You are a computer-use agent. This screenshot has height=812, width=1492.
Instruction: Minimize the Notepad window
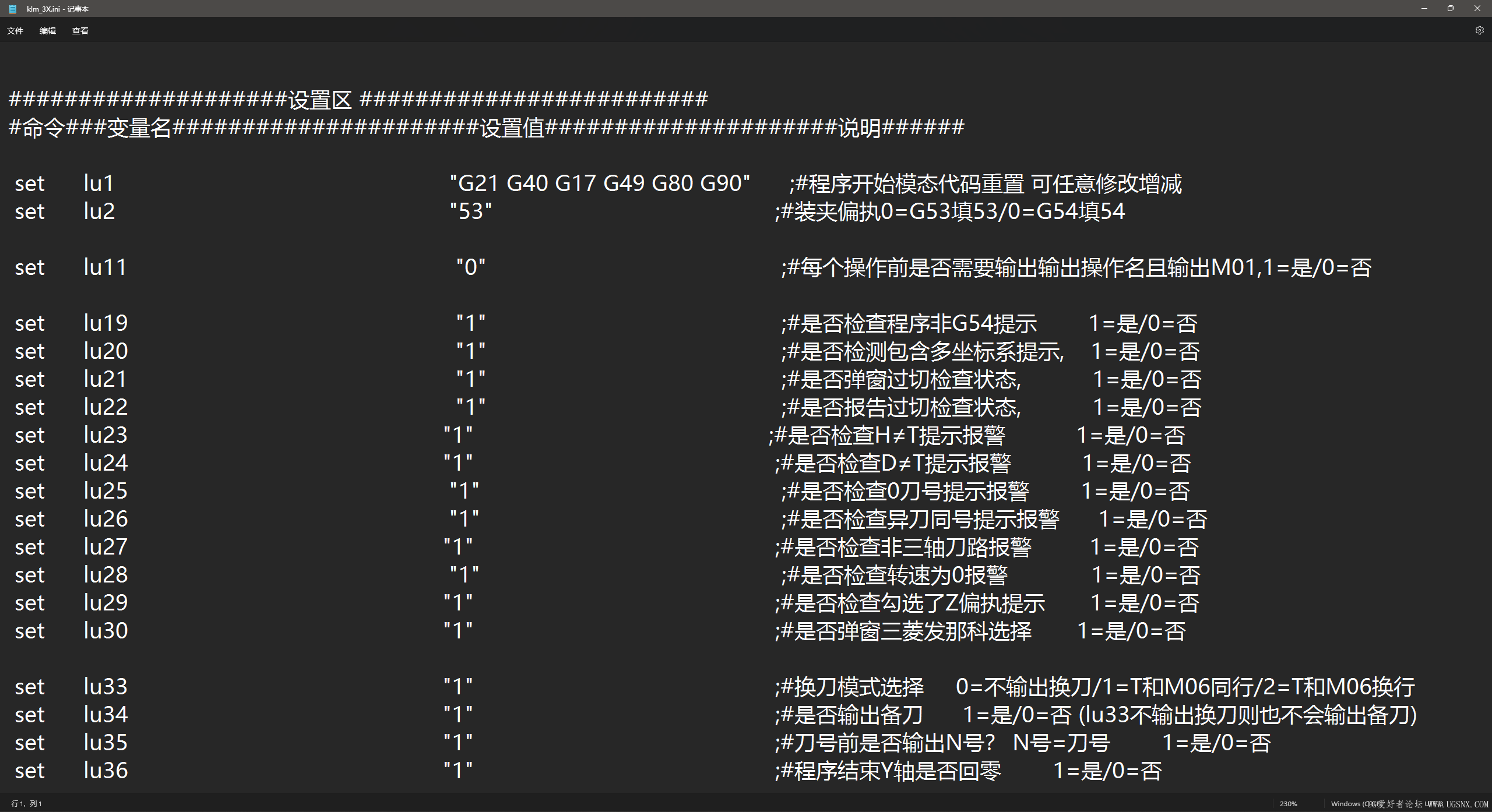pos(1424,9)
